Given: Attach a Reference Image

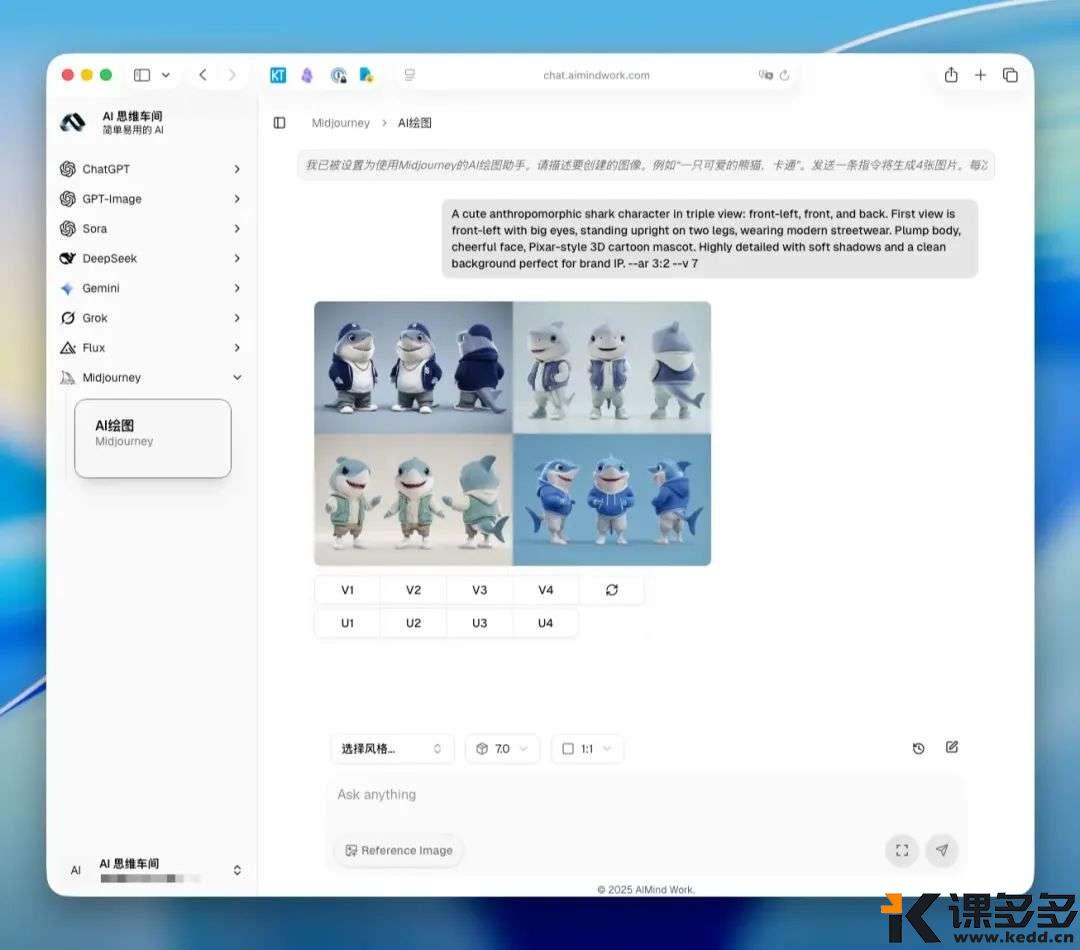Looking at the screenshot, I should click(x=398, y=850).
